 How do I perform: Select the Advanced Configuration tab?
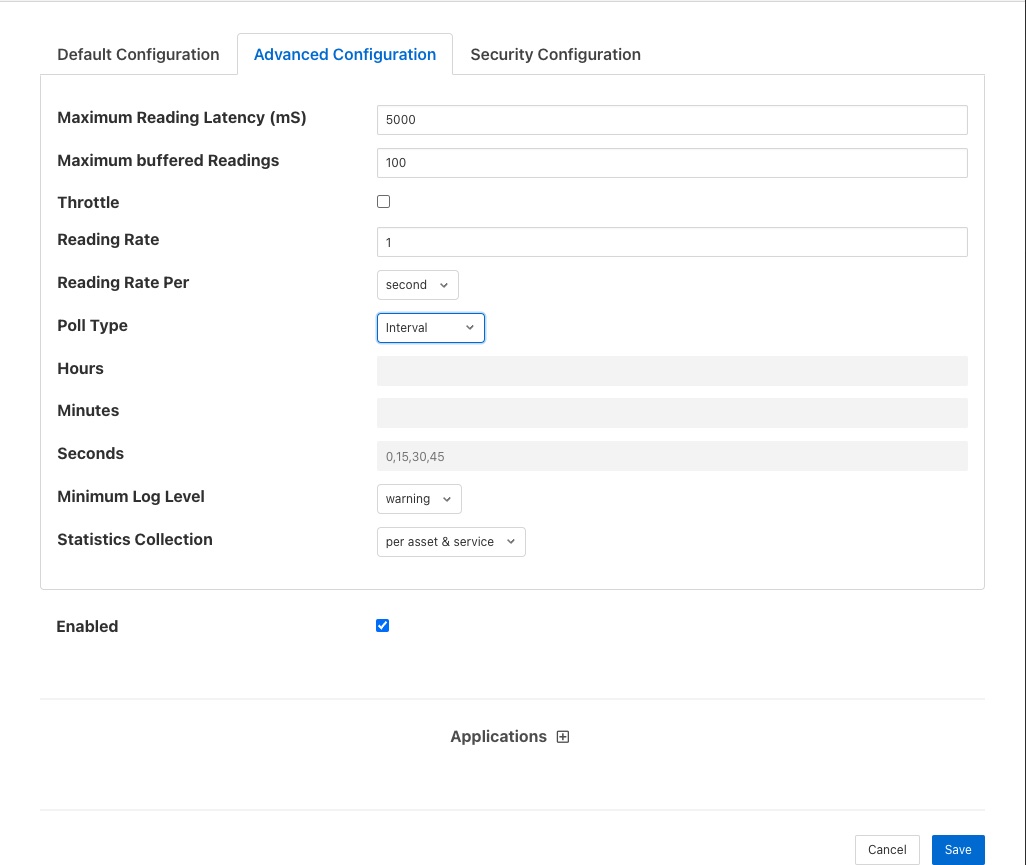click(x=345, y=55)
